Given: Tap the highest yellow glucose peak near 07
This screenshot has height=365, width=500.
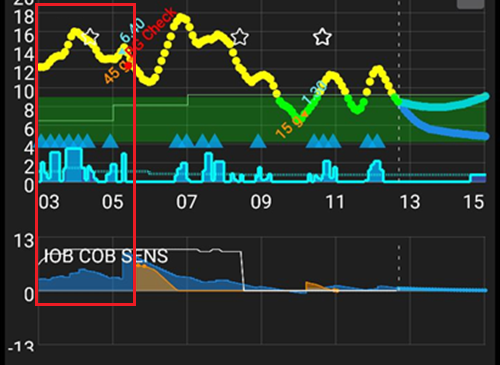Looking at the screenshot, I should click(x=181, y=18).
